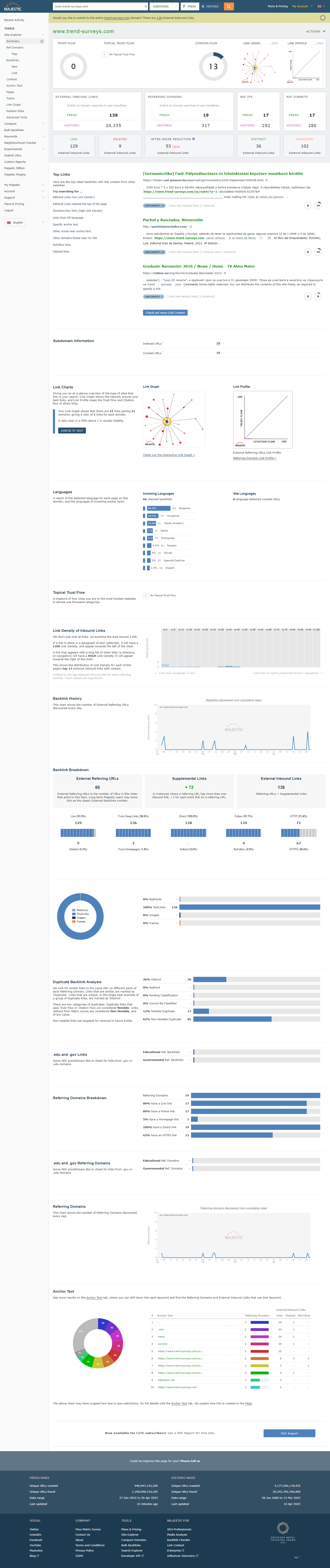Click the Majestic logo in header

tap(13, 8)
